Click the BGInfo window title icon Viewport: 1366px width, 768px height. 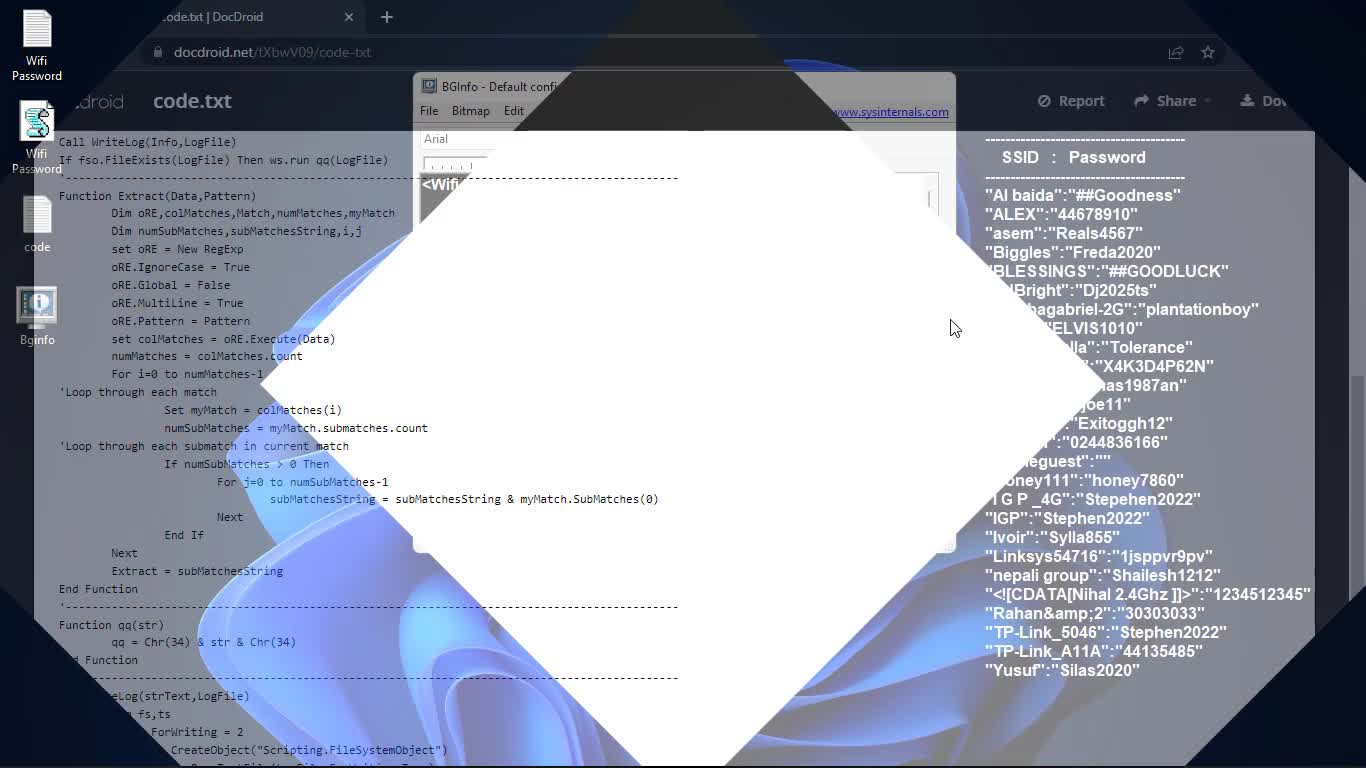pos(429,87)
